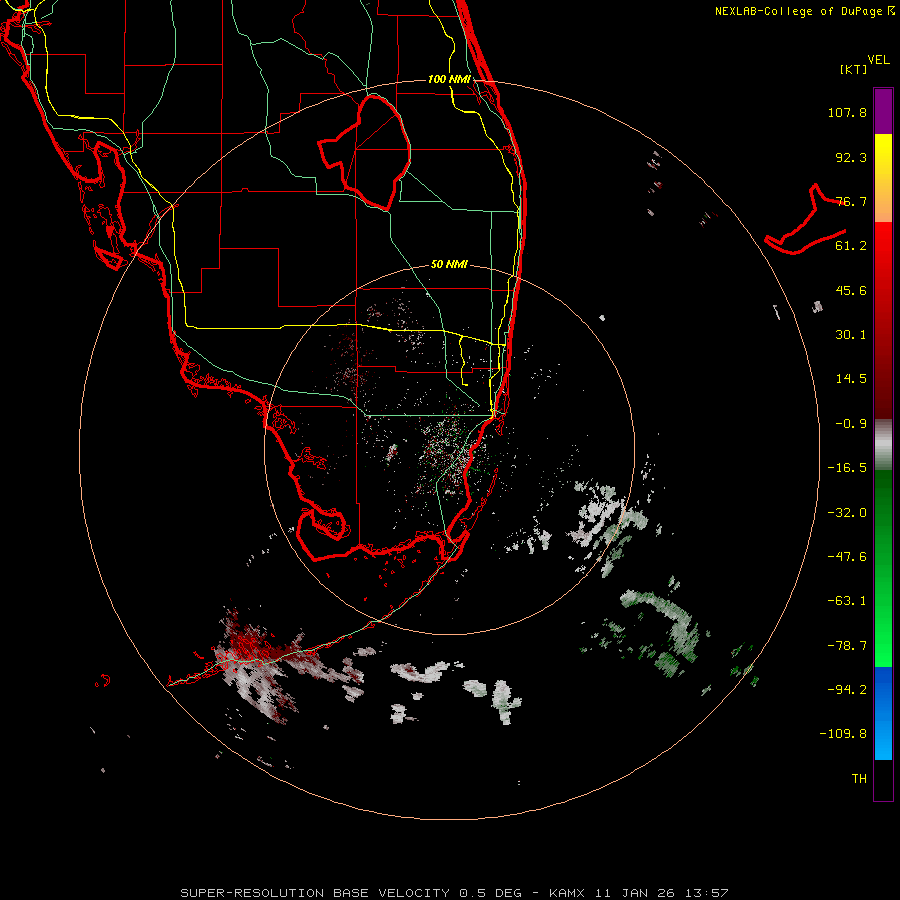The image size is (900, 900).
Task: Click the 45.6 velocity scale value
Action: point(851,290)
